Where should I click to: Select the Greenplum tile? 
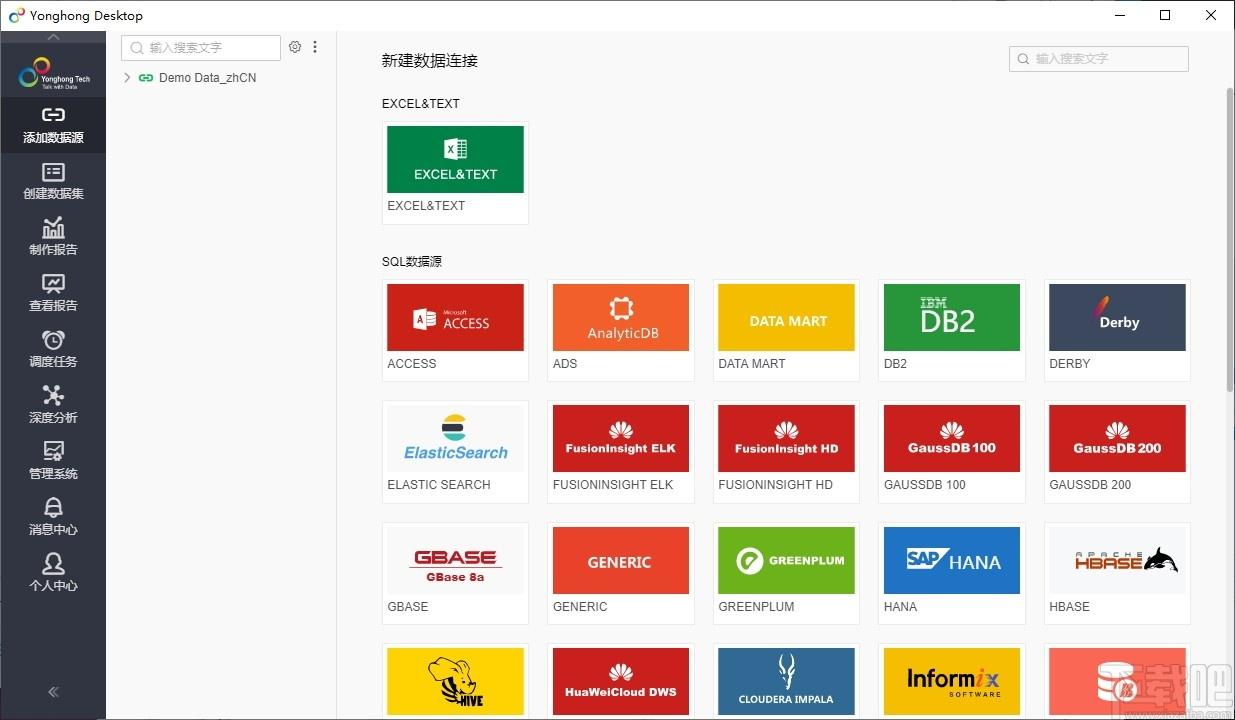(786, 573)
